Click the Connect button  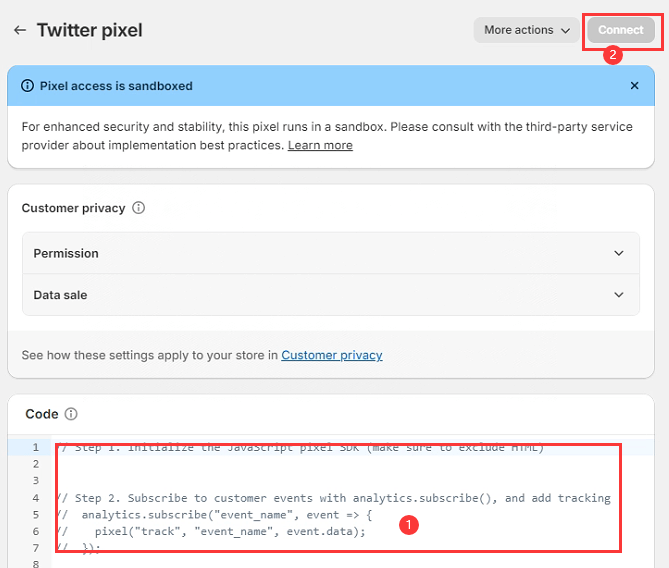point(621,30)
